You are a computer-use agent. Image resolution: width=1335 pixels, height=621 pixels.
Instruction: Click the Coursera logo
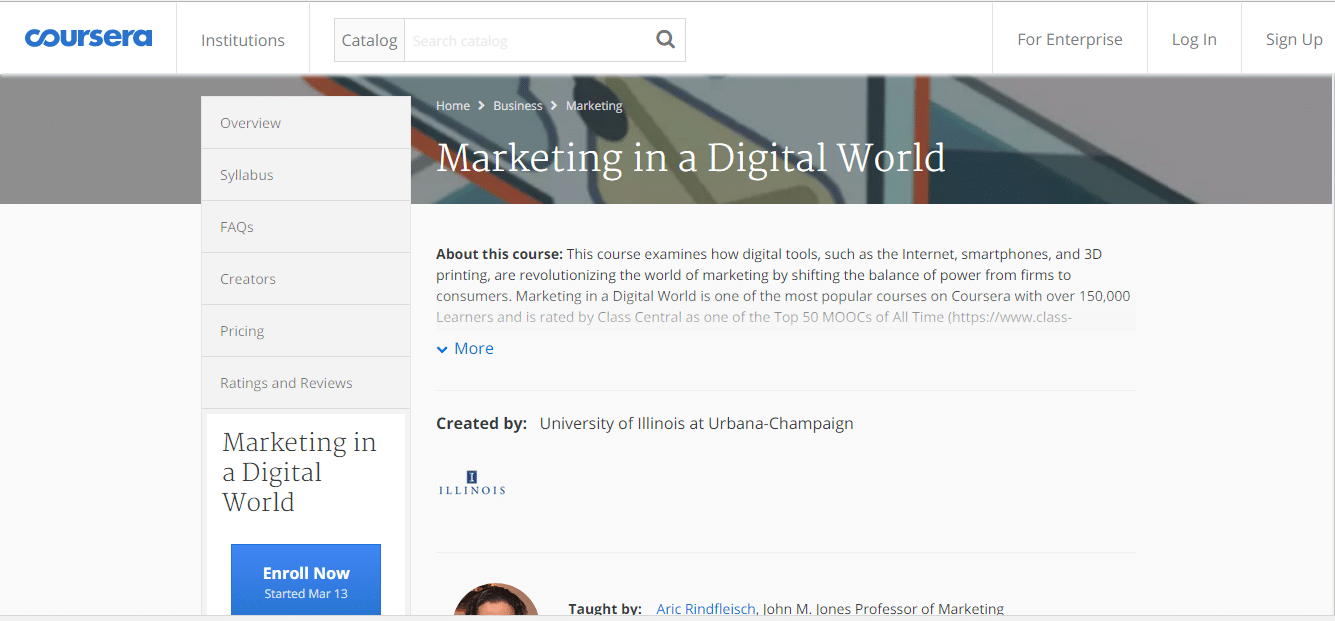[x=89, y=38]
